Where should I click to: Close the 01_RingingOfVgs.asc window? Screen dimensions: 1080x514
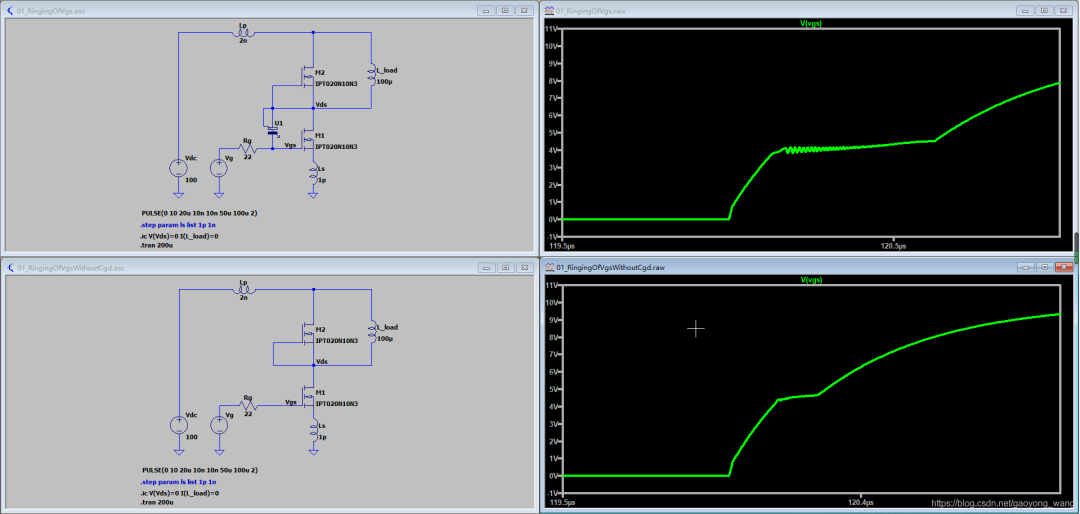525,10
